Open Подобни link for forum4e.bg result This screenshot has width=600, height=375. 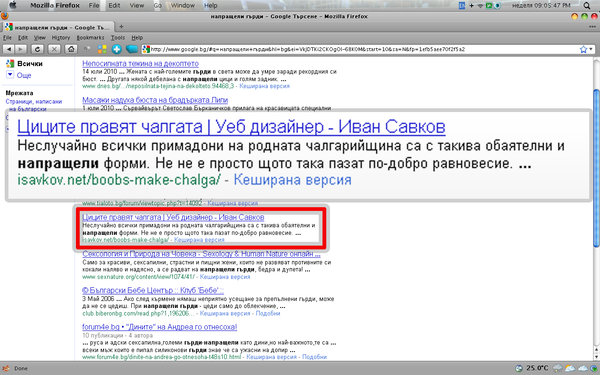pos(315,357)
